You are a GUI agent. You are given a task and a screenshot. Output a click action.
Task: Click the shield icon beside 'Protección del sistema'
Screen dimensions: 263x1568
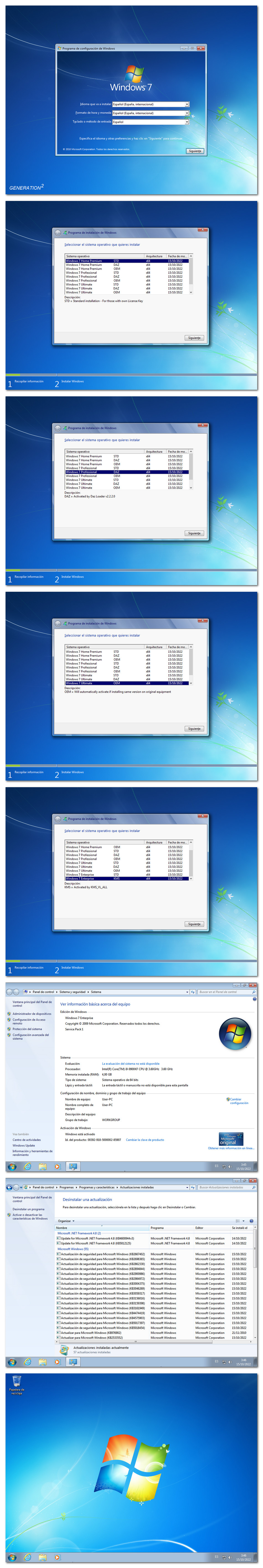pos(9,1029)
